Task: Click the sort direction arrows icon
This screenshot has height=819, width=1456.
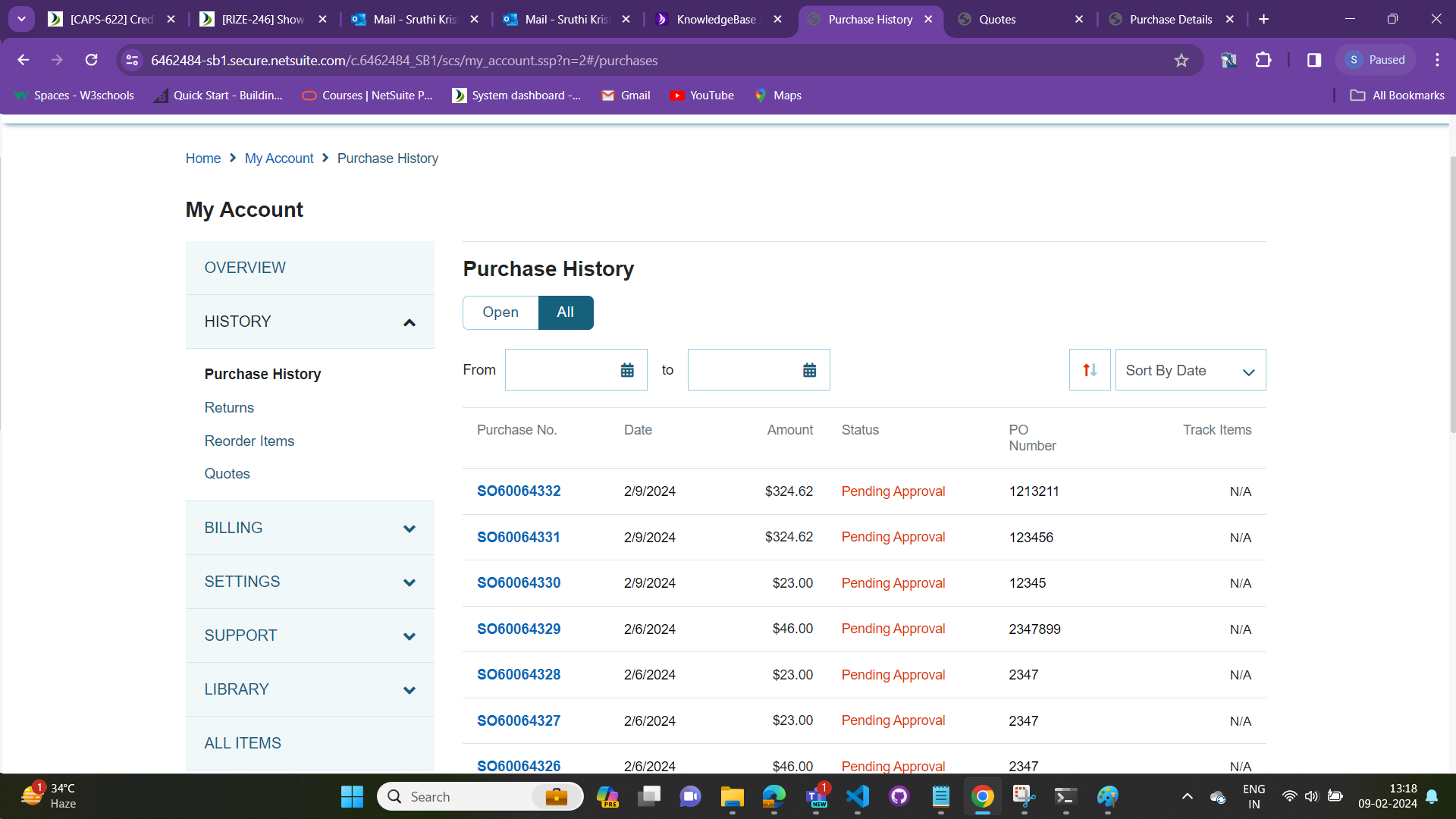Action: (x=1090, y=370)
